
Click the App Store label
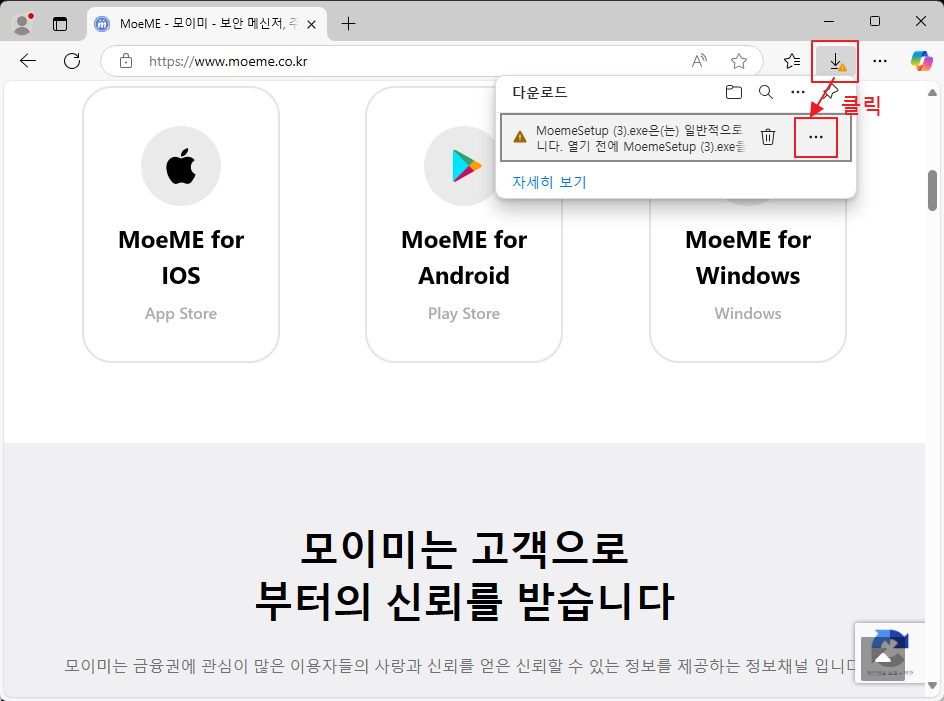point(181,314)
